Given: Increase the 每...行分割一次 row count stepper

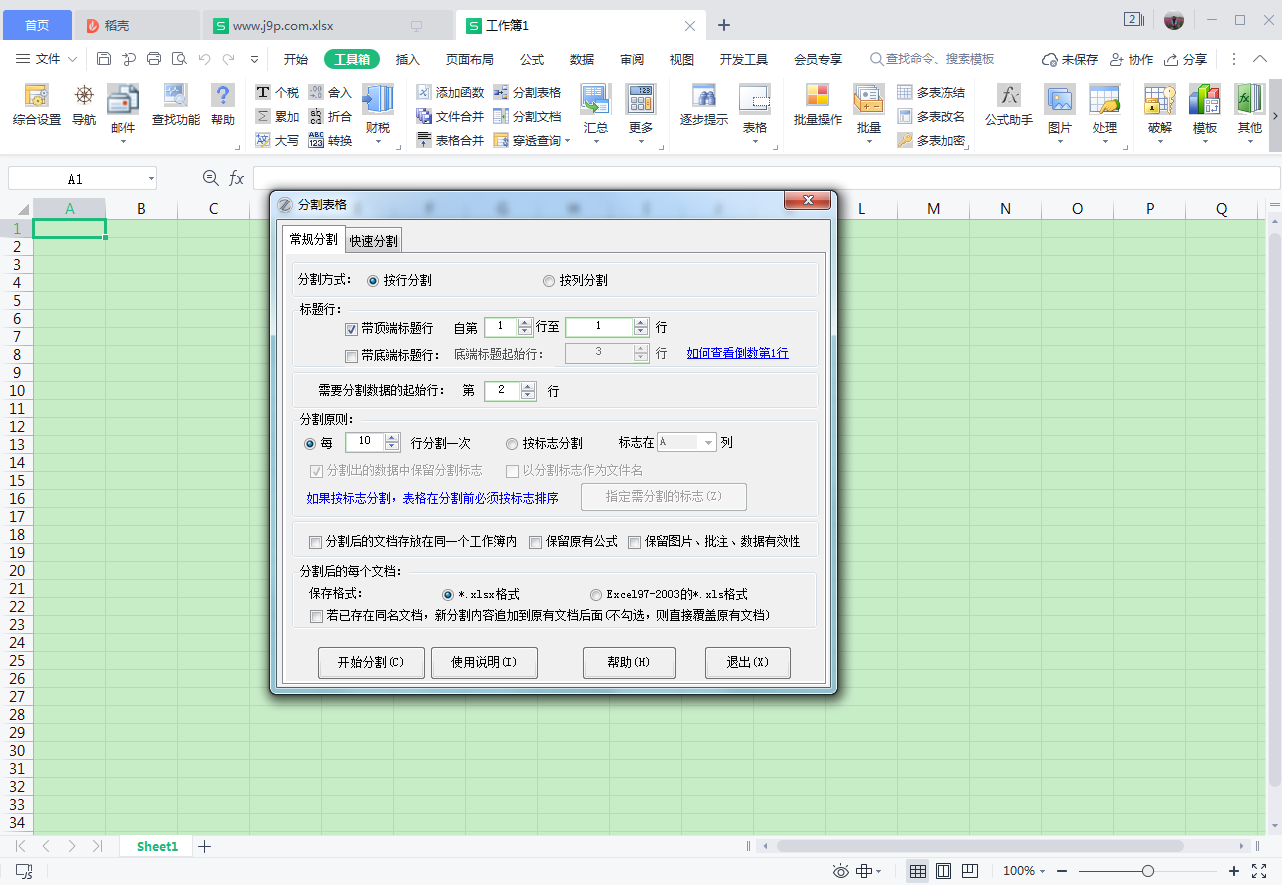Looking at the screenshot, I should tap(392, 438).
